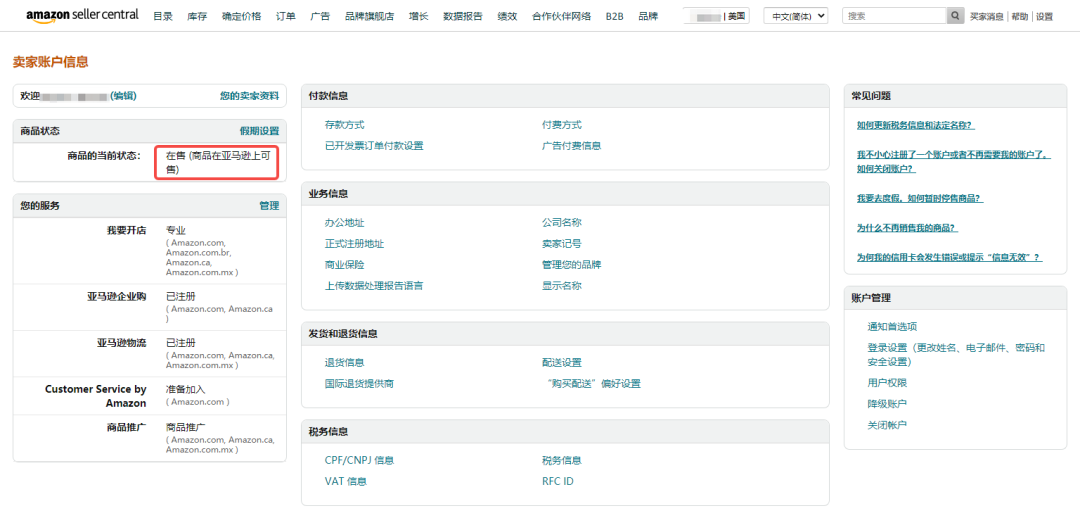Screen dimensions: 1080x518
Task: Open 商业保险 link
Action: (344, 265)
